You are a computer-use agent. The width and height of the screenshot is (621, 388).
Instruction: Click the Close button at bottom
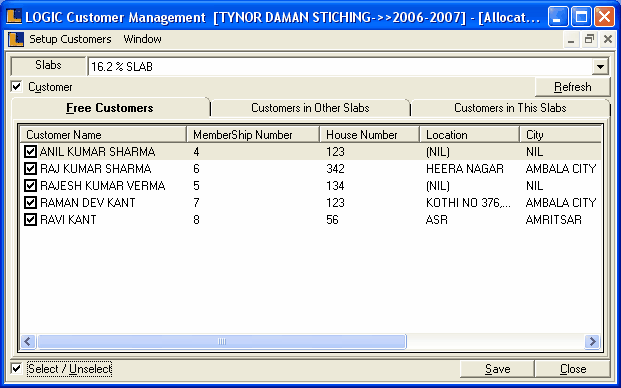coord(573,369)
